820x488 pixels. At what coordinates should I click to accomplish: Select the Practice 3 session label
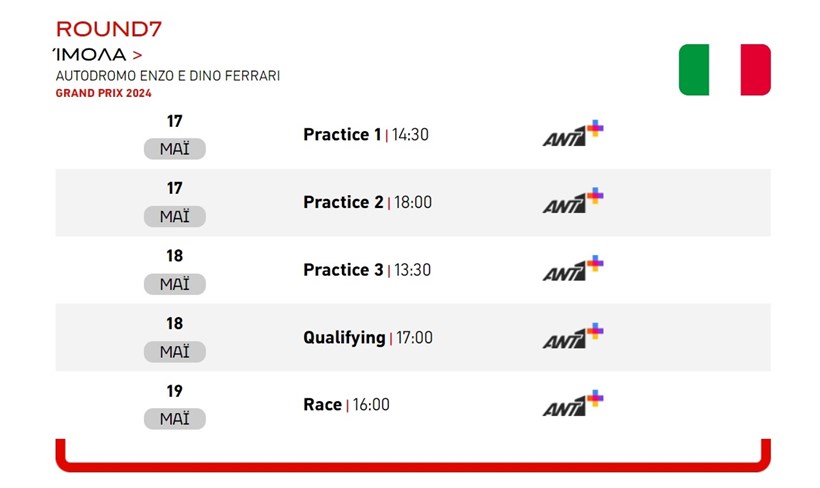point(343,270)
